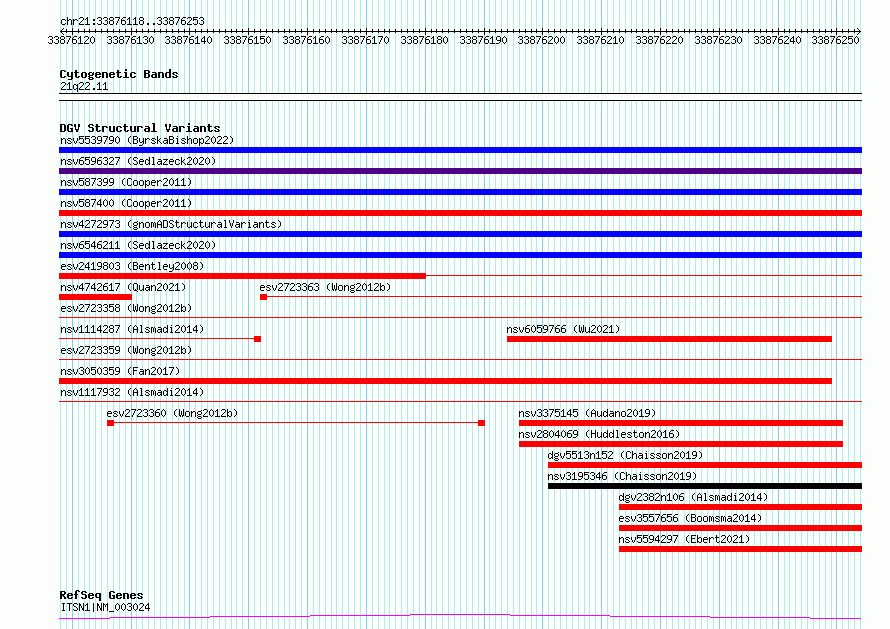Viewport: 890px width, 629px height.
Task: Click ruler position 33876250
Action: (x=836, y=40)
